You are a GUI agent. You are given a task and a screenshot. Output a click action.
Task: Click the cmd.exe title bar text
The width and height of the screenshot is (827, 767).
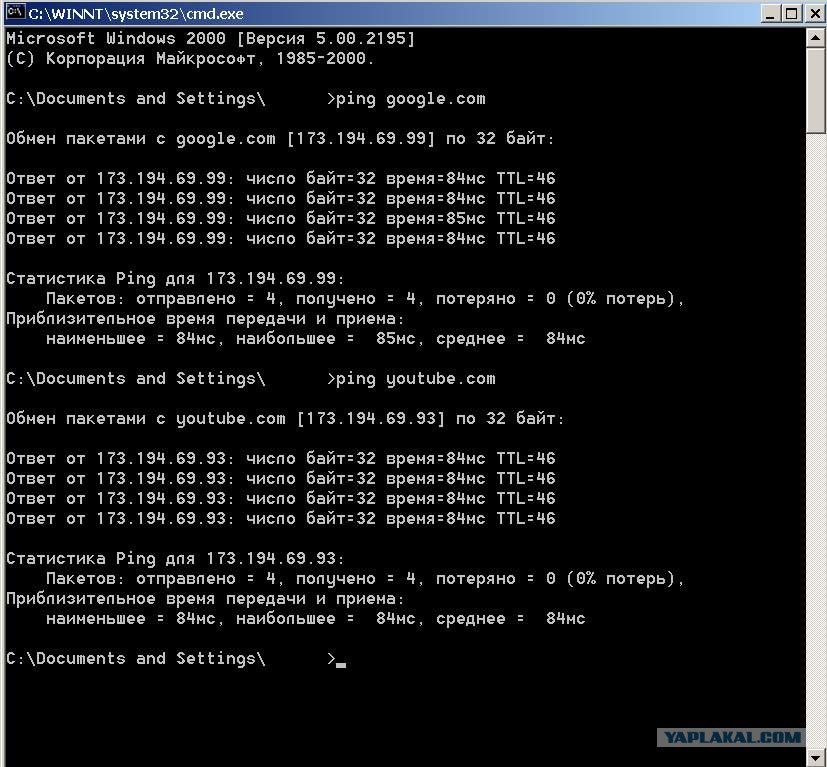pos(136,14)
